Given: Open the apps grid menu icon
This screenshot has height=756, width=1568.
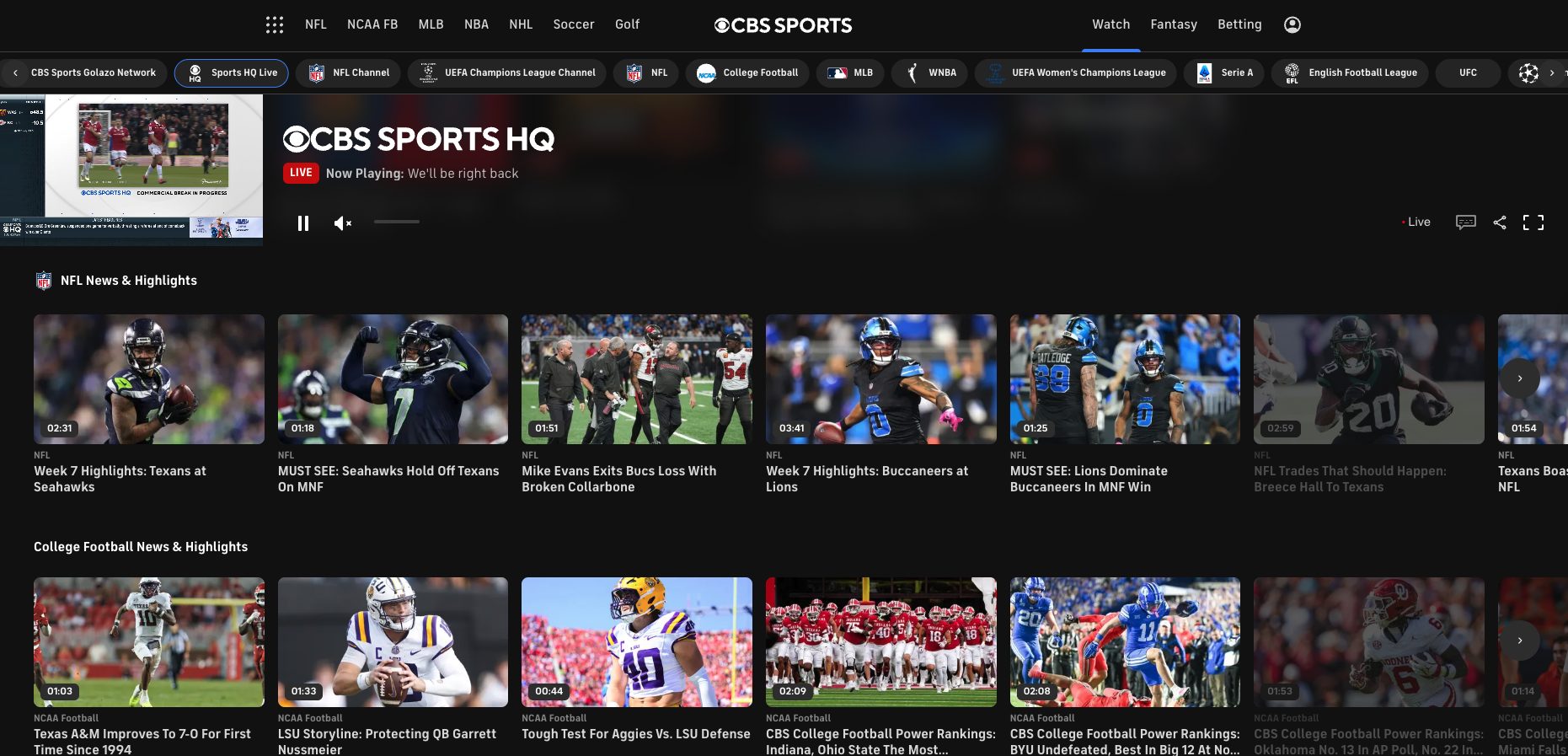Looking at the screenshot, I should click(x=275, y=24).
